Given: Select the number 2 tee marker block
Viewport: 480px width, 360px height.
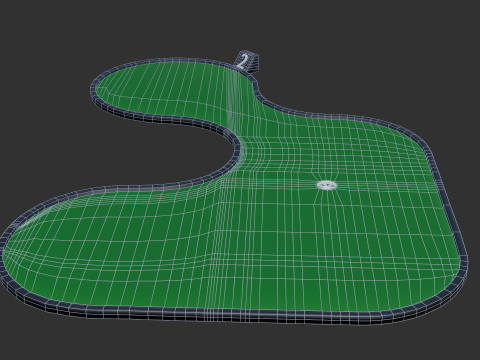Looking at the screenshot, I should (x=246, y=61).
